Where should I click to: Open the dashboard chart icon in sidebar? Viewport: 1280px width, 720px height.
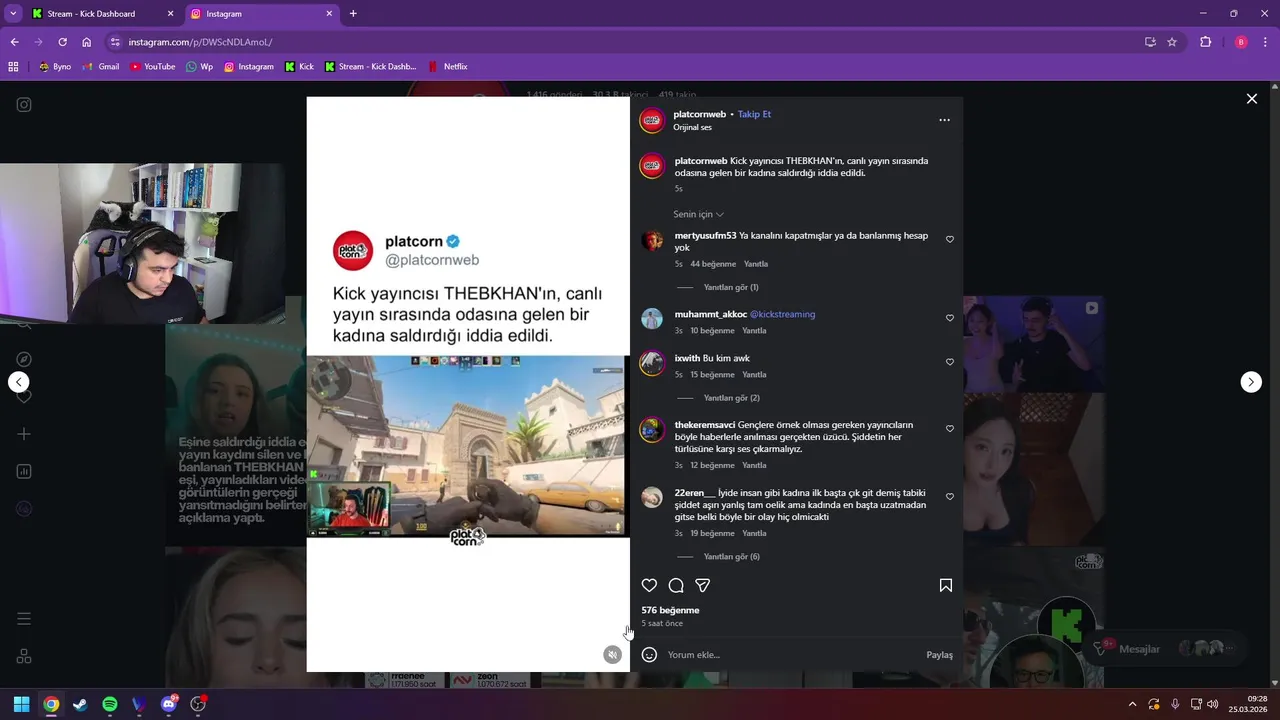(x=24, y=471)
